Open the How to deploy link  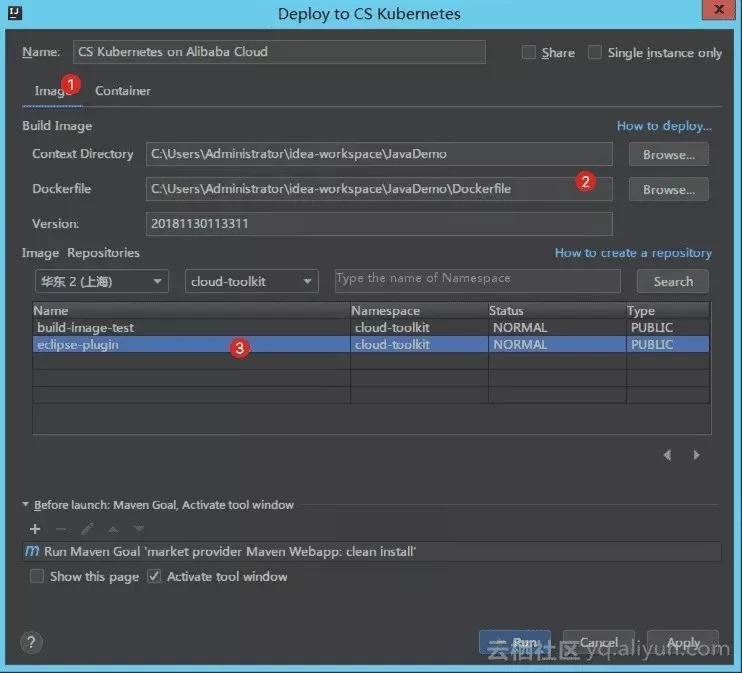click(x=664, y=126)
